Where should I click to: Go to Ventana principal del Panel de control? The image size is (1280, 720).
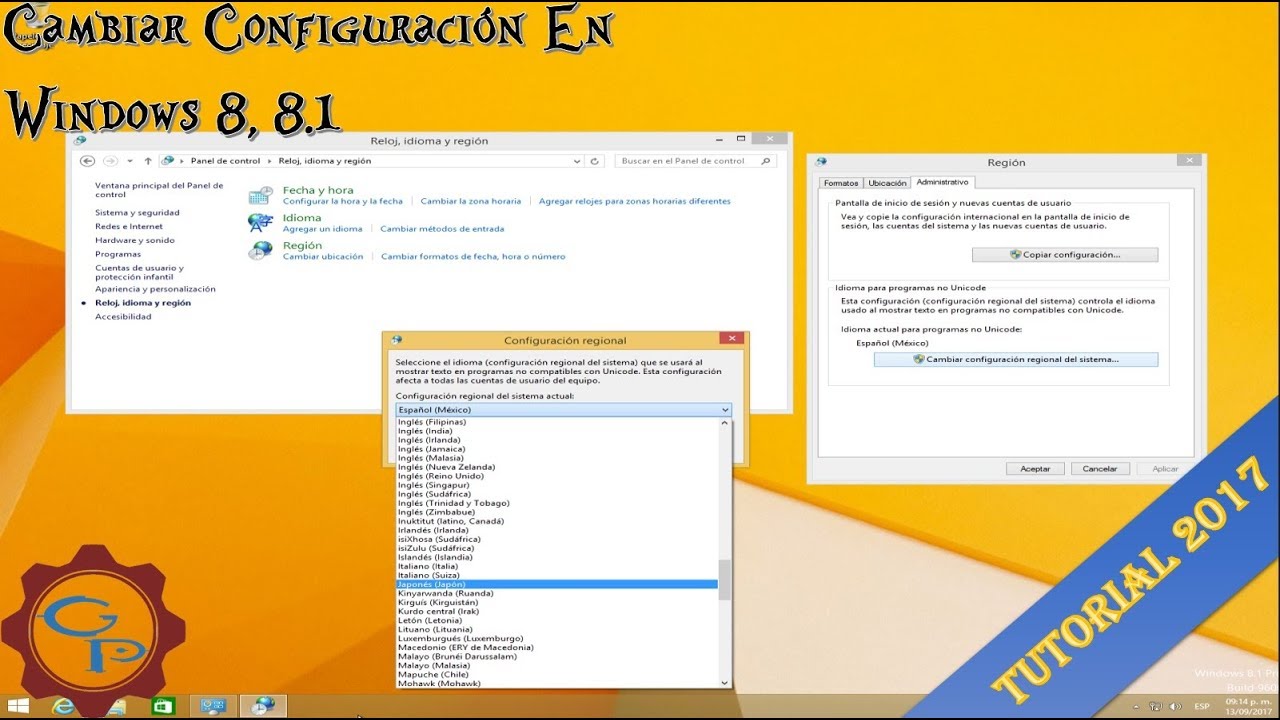[x=159, y=190]
